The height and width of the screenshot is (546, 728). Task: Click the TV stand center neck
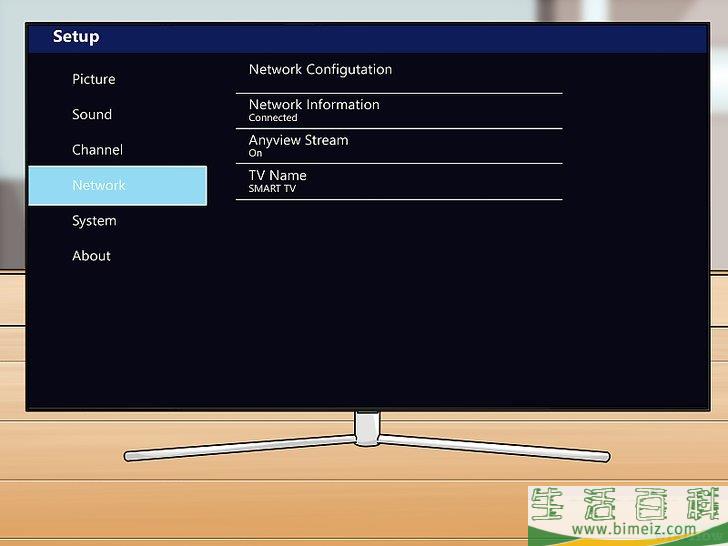pyautogui.click(x=367, y=427)
